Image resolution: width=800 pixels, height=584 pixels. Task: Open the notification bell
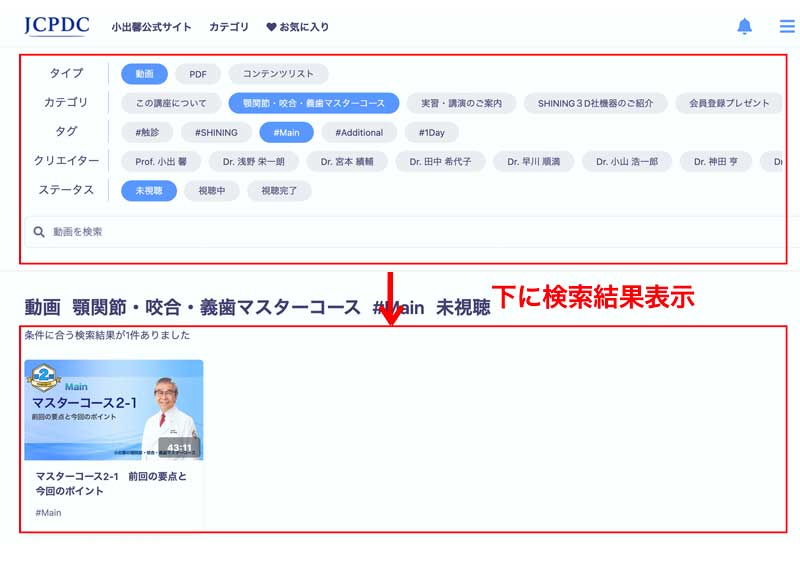click(744, 26)
